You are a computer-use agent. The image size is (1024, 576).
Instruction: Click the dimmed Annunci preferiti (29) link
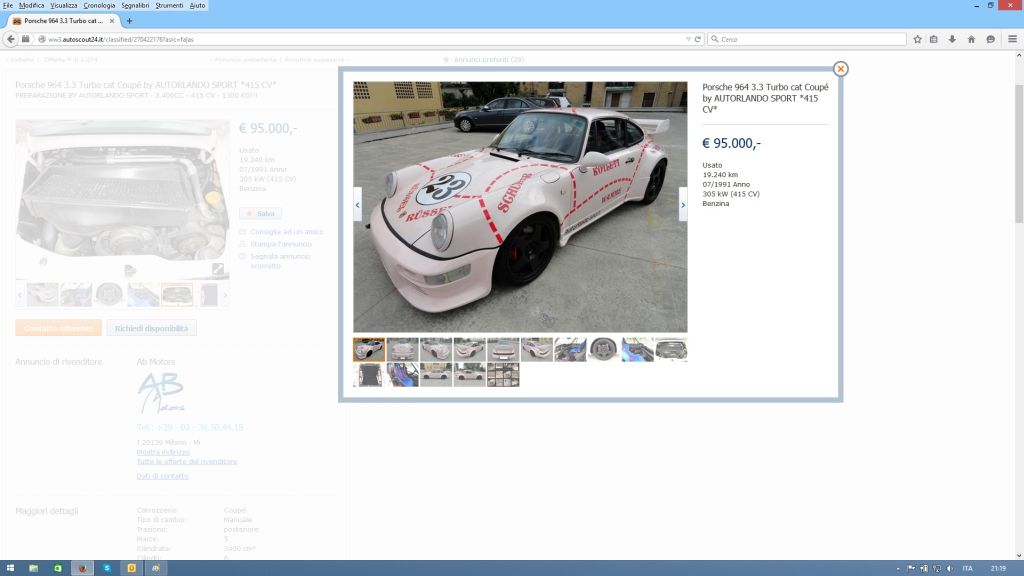click(488, 59)
